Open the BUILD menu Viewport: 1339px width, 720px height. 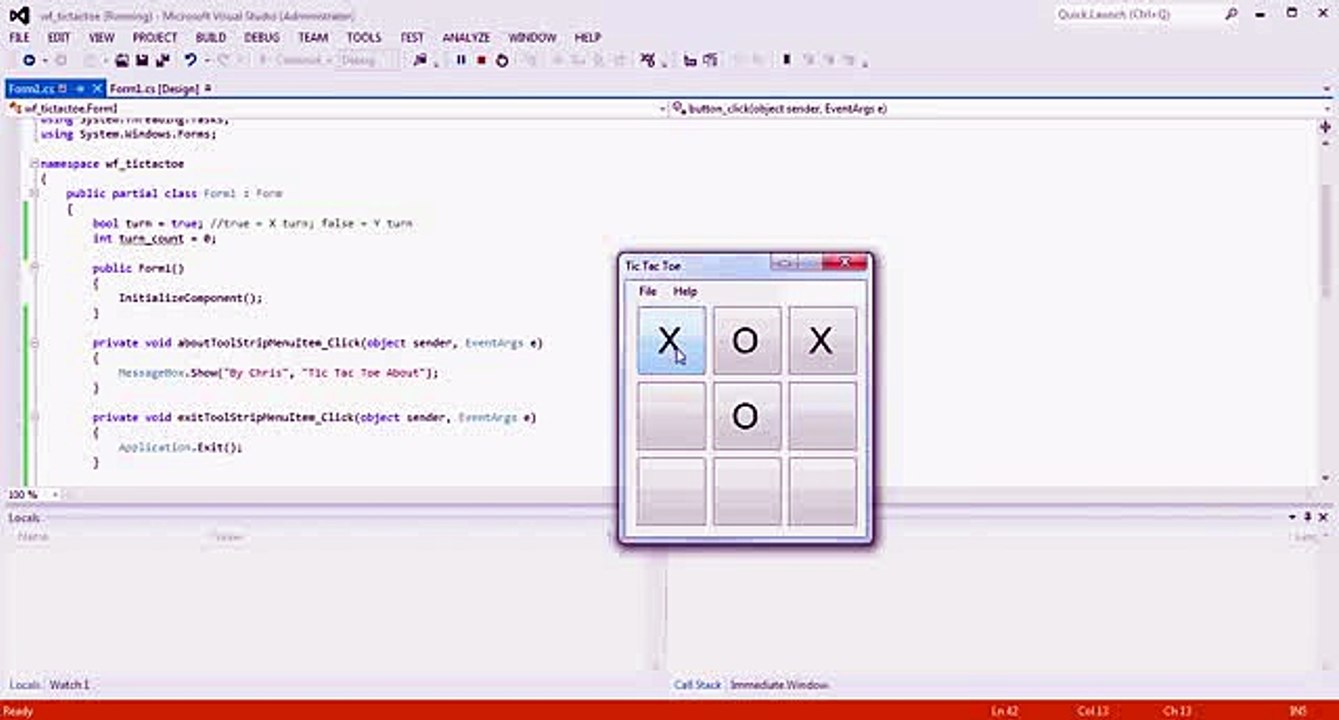point(211,37)
